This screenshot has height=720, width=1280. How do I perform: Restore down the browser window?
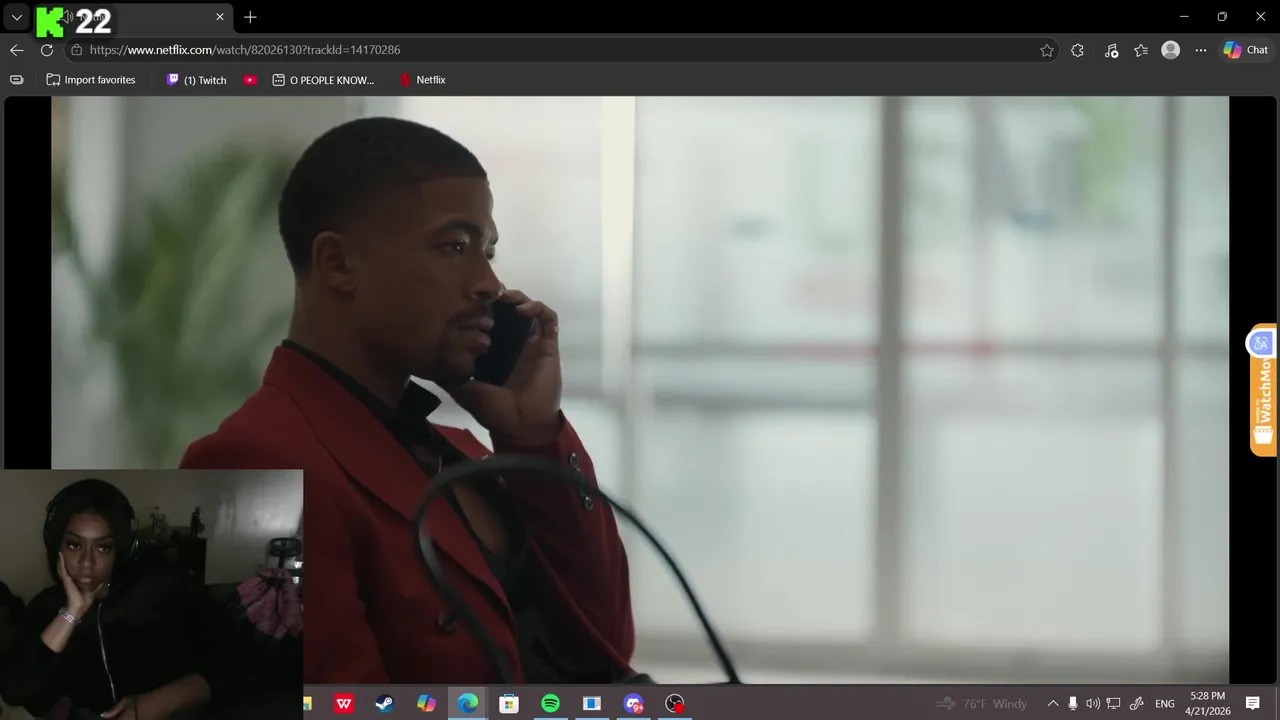[x=1222, y=17]
